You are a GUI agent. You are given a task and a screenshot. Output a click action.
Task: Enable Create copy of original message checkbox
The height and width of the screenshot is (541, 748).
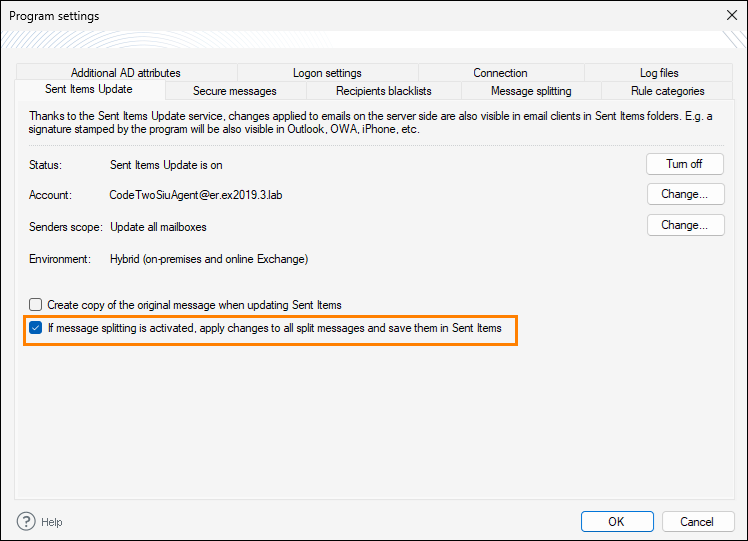click(x=36, y=304)
